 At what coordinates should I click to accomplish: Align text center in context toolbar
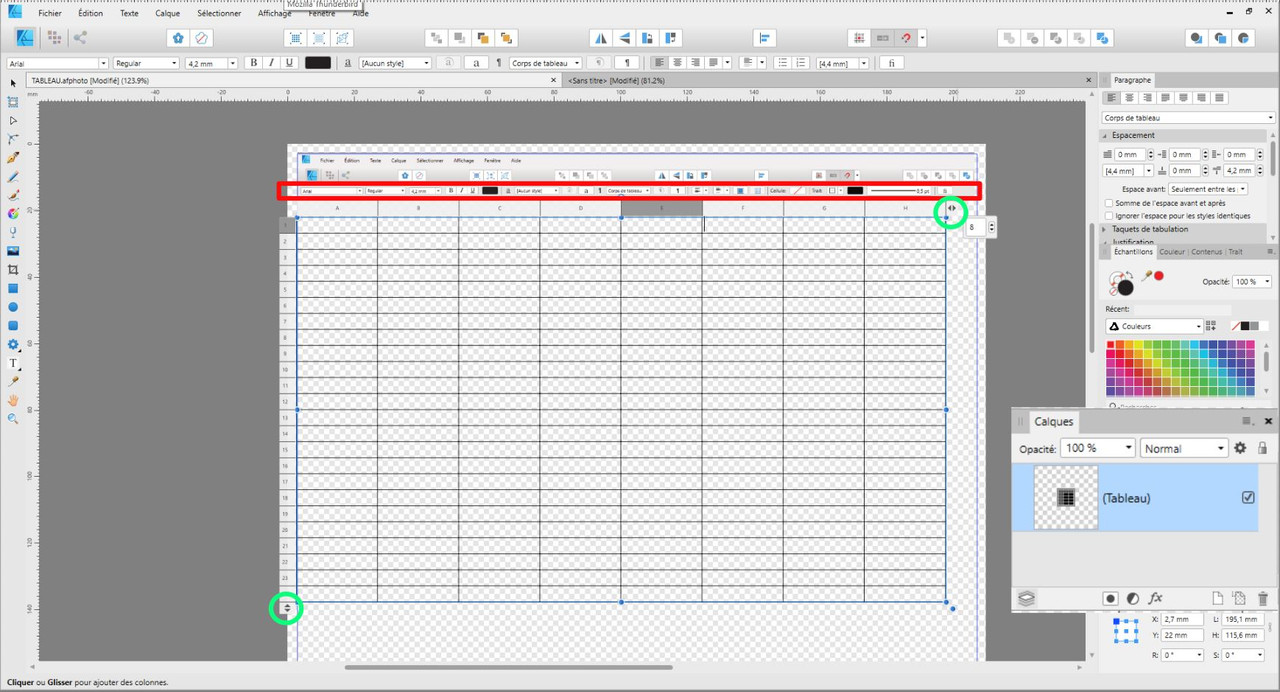tap(678, 63)
